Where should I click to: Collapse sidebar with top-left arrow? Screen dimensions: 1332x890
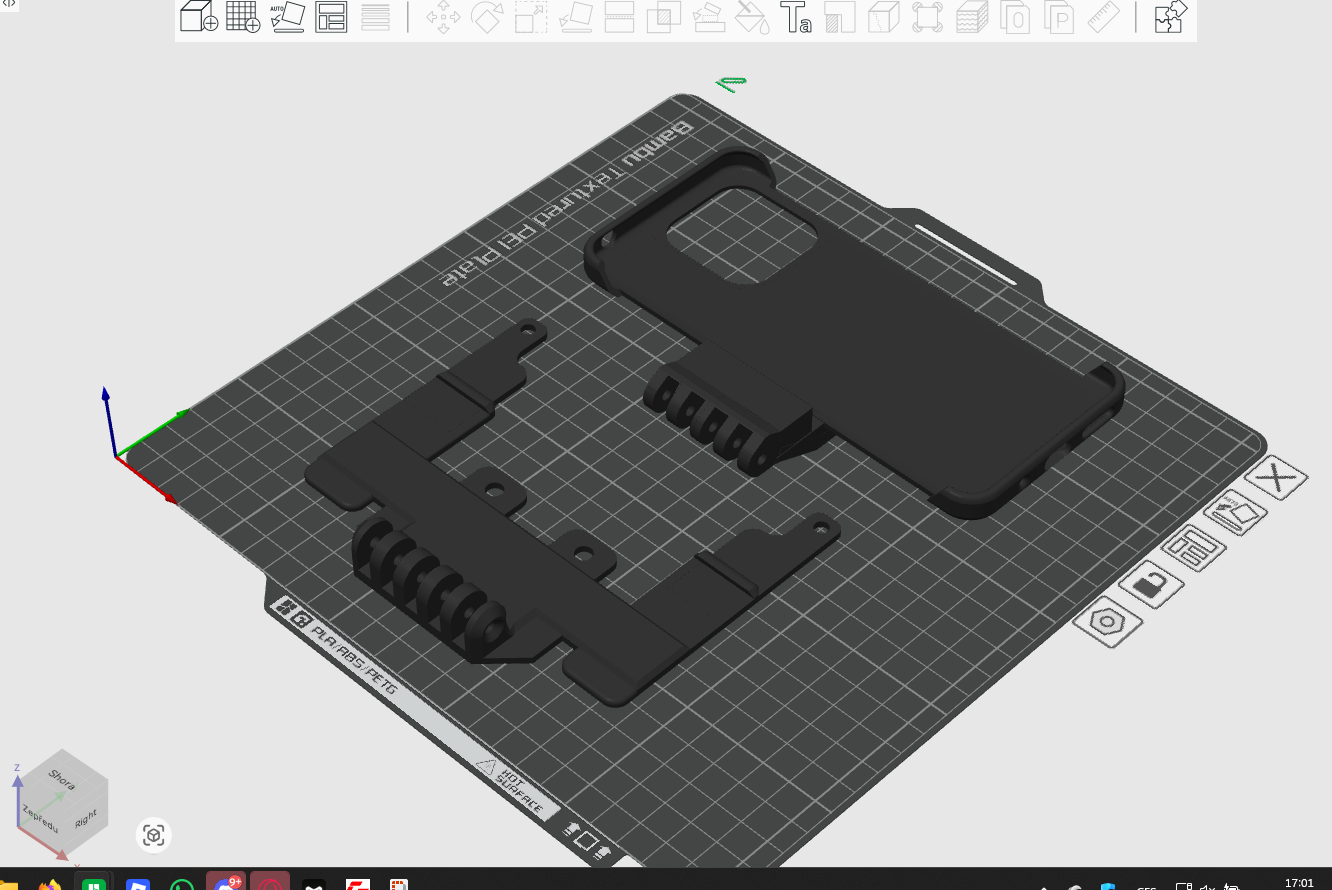[9, 4]
